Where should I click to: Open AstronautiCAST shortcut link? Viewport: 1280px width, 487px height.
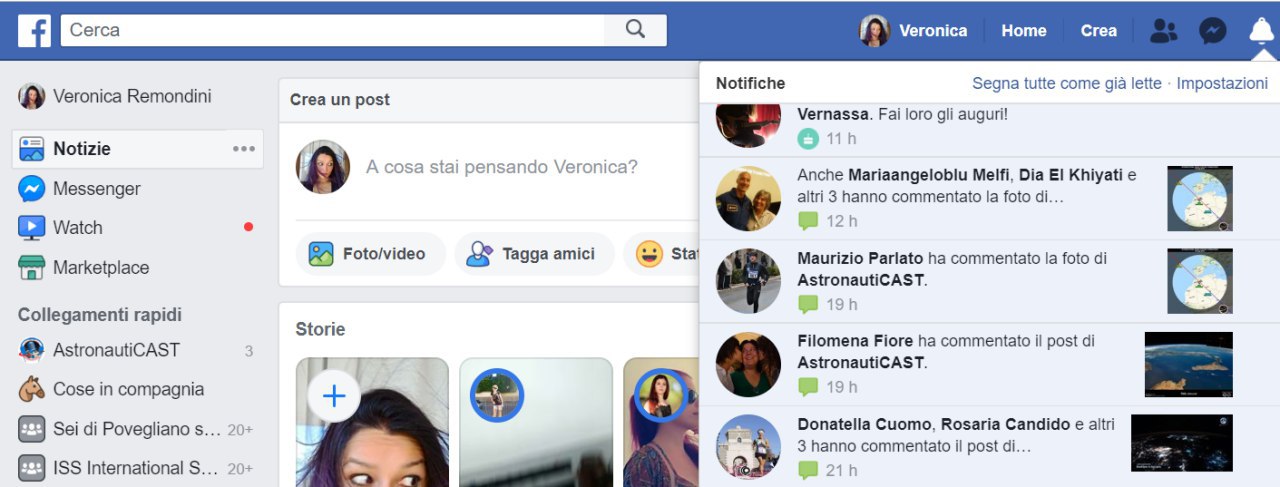coord(116,350)
